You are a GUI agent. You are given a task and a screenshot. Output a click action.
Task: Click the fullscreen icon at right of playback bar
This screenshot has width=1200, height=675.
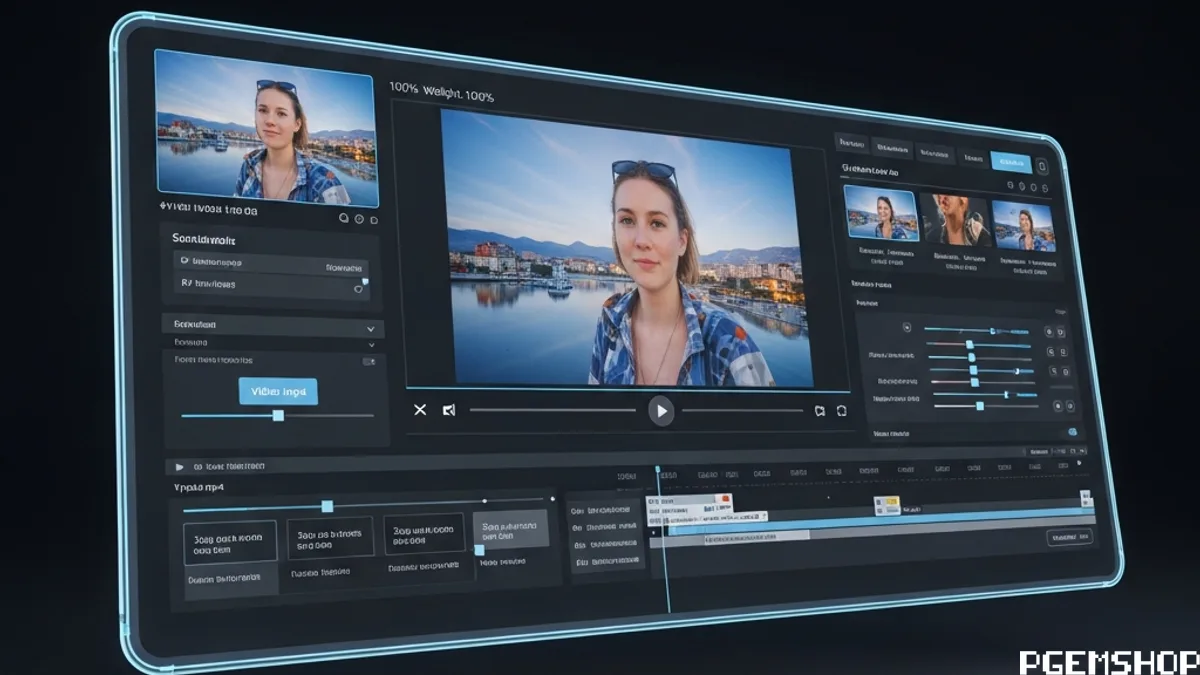841,410
